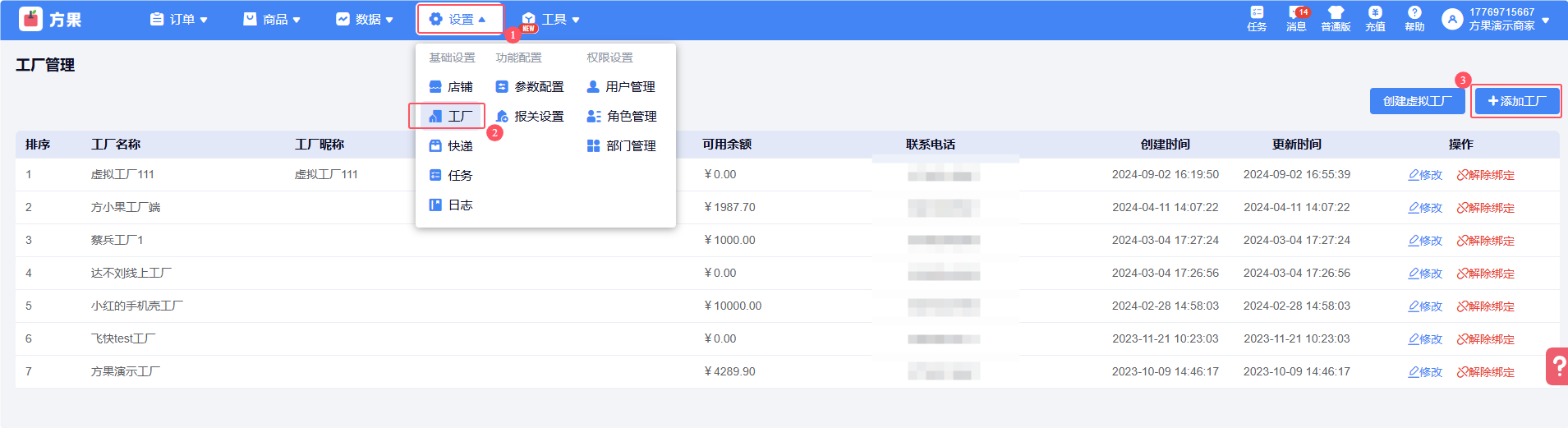
Task: Open the 充值 recharge icon
Action: (x=1375, y=13)
